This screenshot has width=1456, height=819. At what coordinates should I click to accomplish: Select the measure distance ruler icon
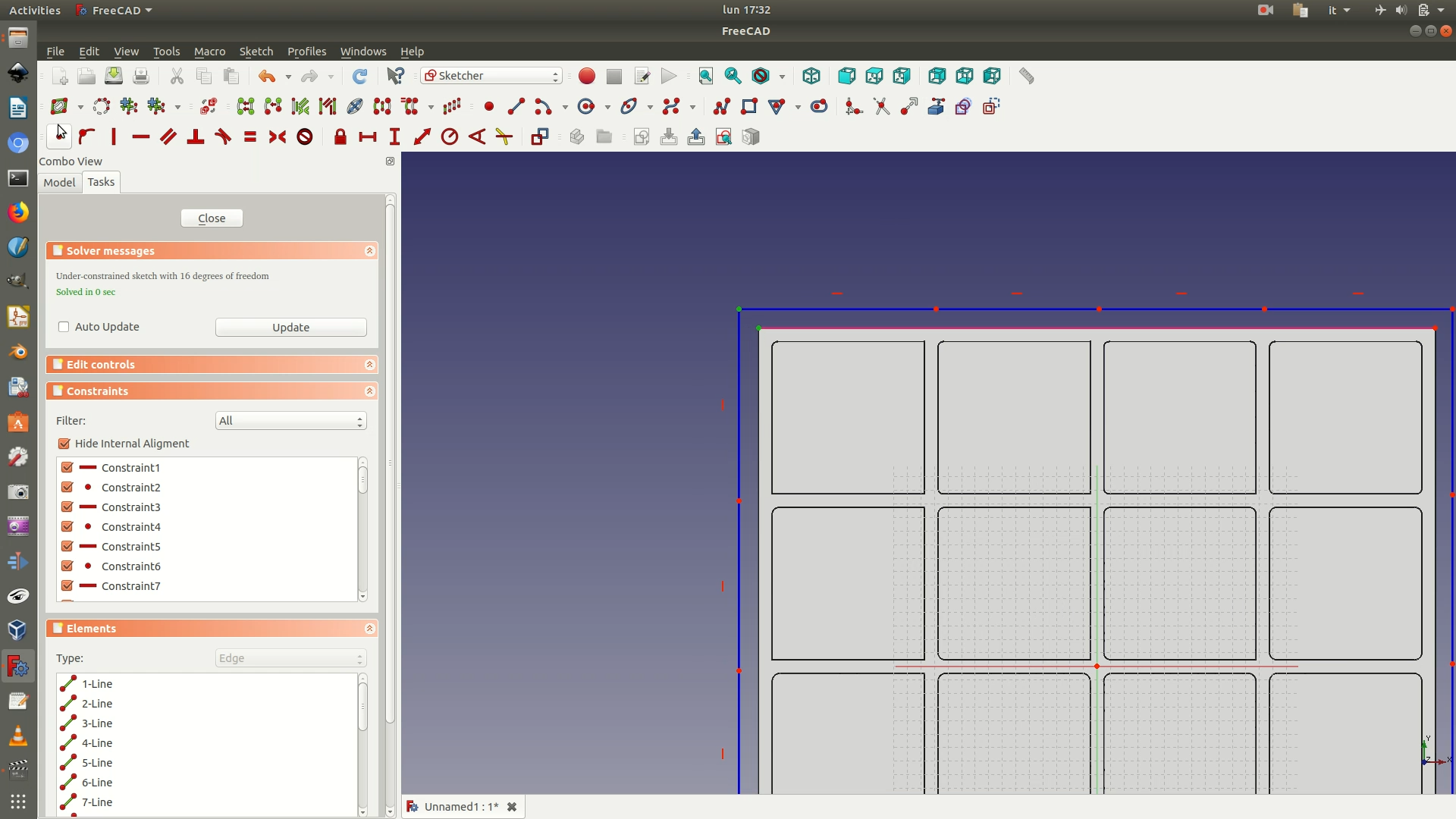pyautogui.click(x=1026, y=76)
